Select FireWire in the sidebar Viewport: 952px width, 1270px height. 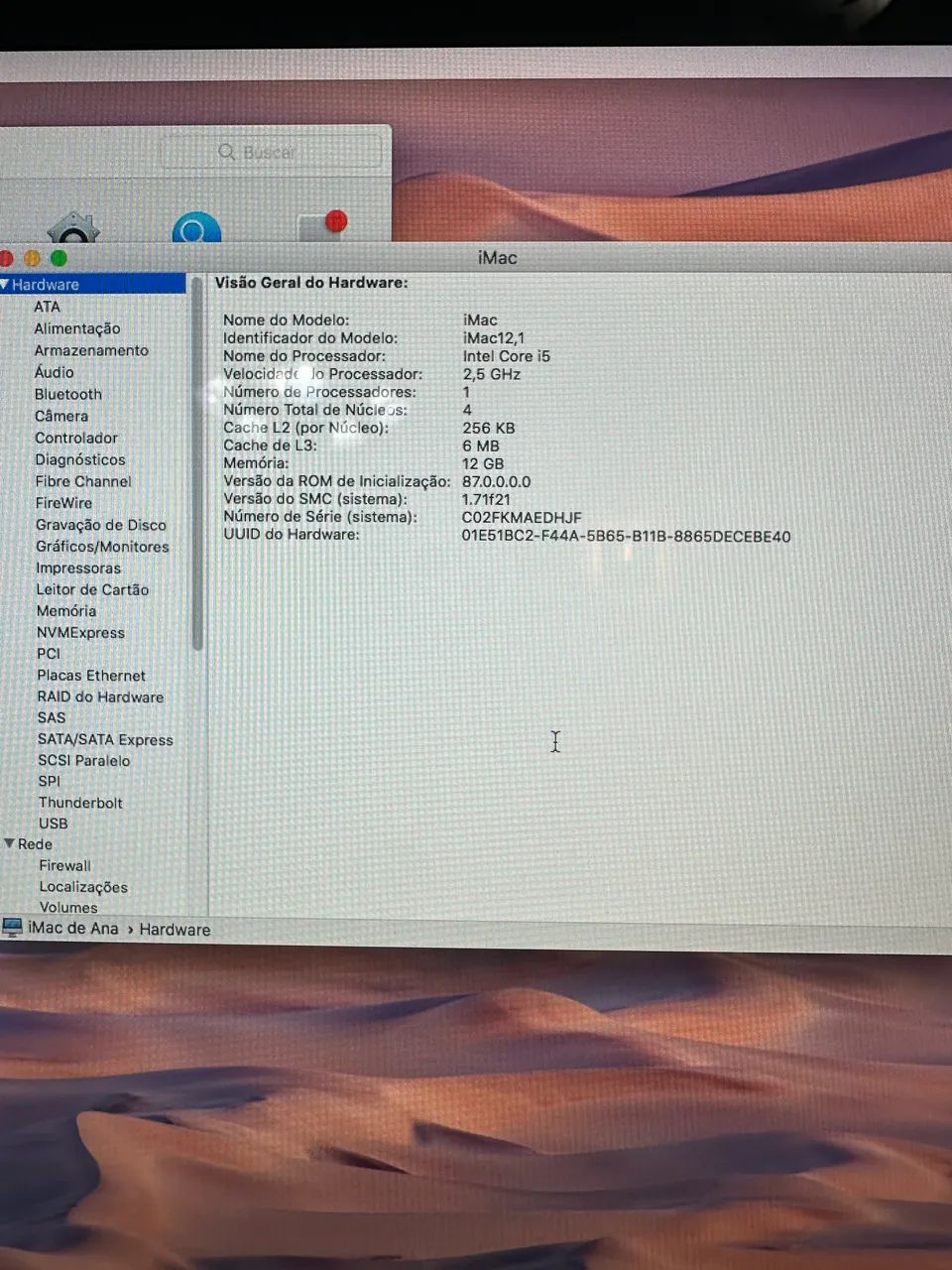click(63, 503)
